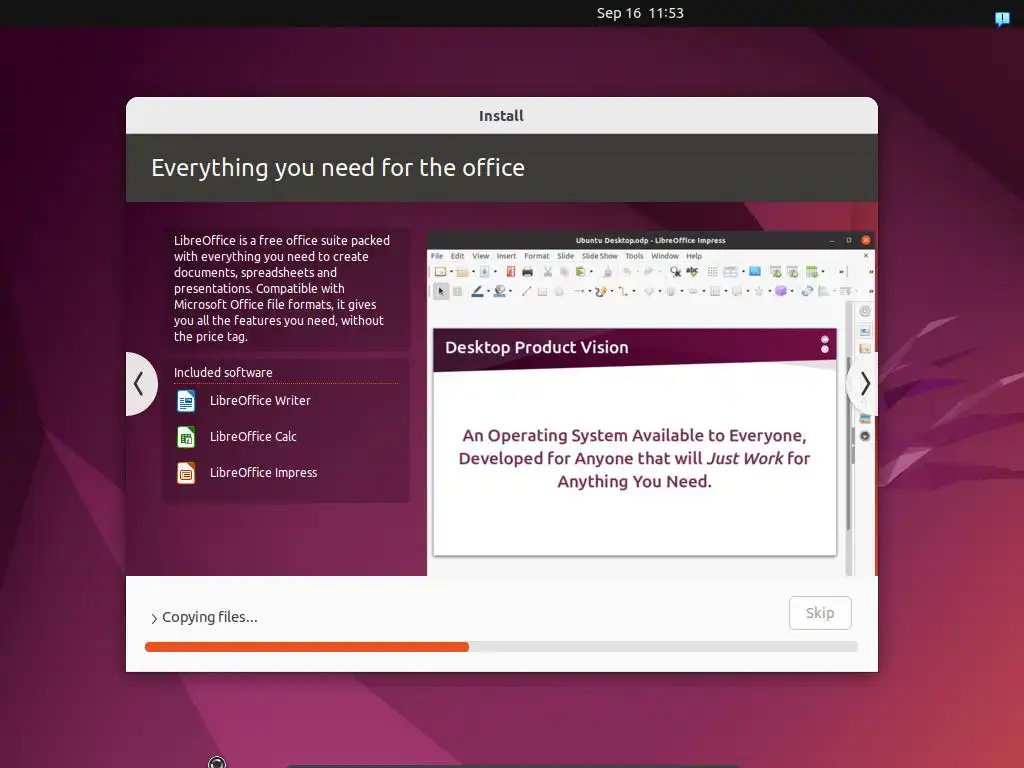Open Format menu in the Impress screenshot
1024x768 pixels.
(537, 256)
